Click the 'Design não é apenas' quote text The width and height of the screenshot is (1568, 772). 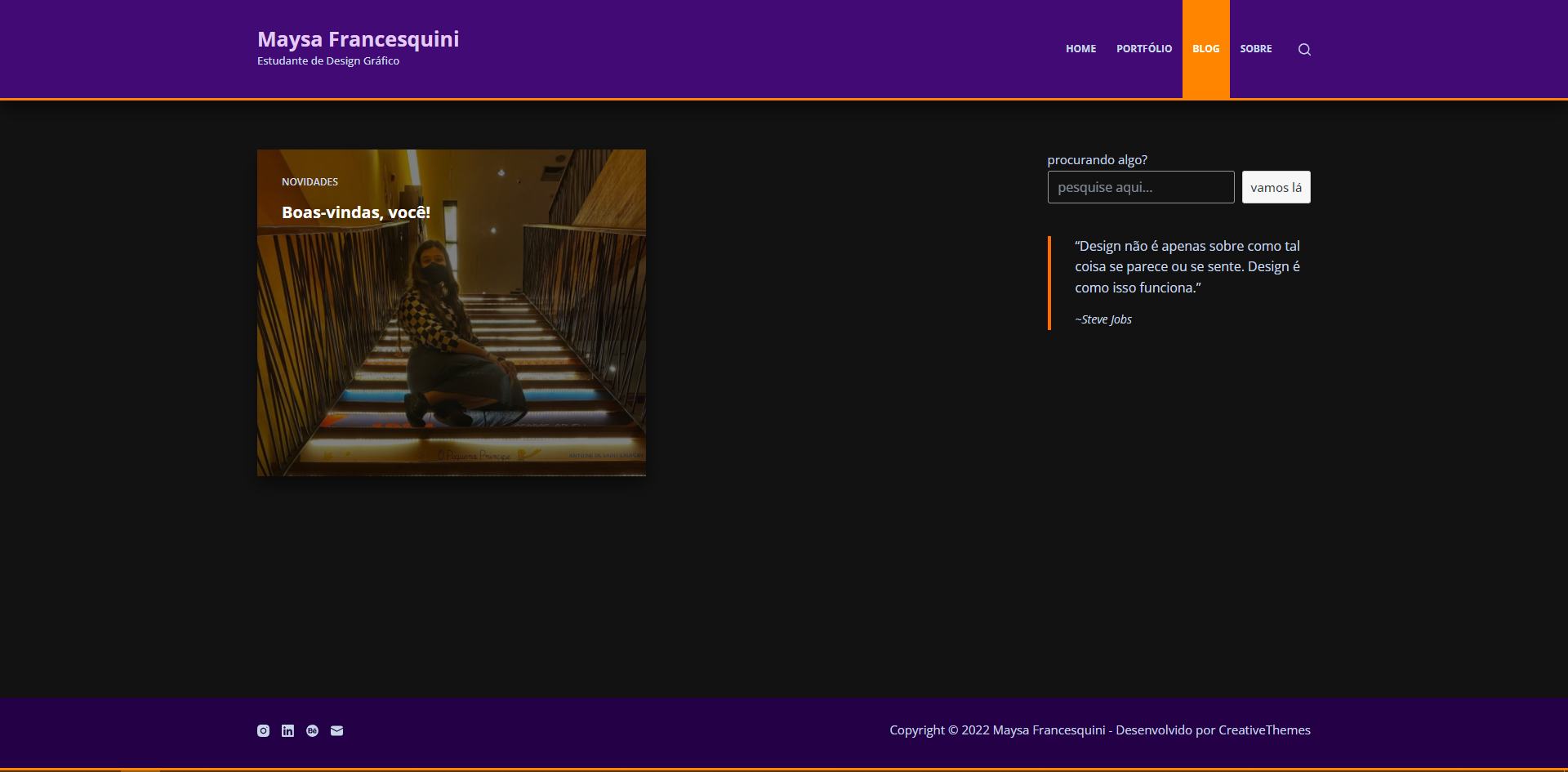coord(1187,266)
